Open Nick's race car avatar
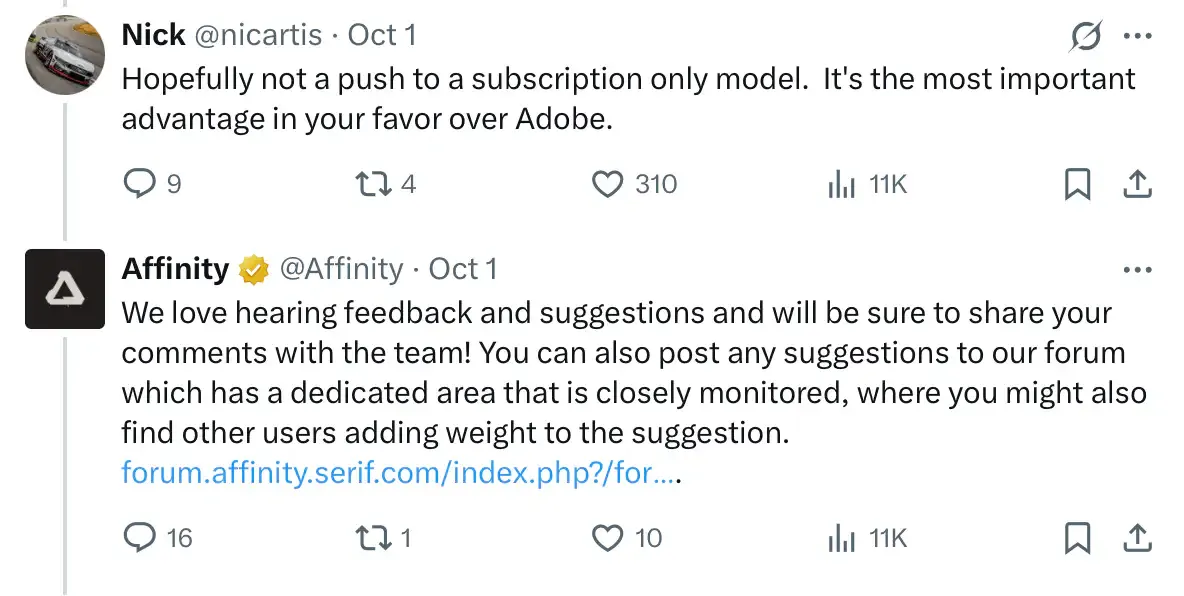 pos(64,55)
